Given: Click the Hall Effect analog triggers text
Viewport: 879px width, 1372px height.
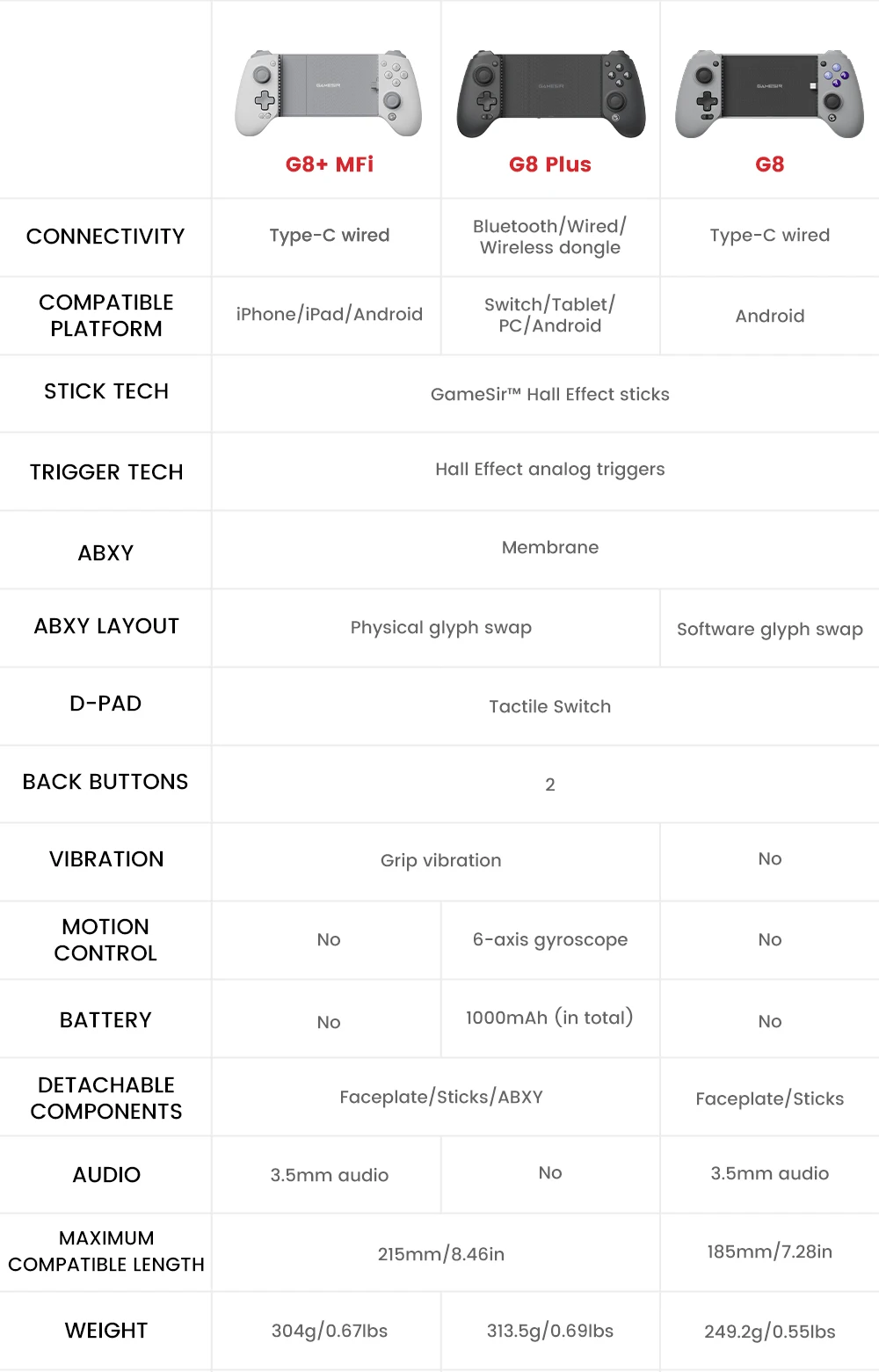Looking at the screenshot, I should pos(550,470).
